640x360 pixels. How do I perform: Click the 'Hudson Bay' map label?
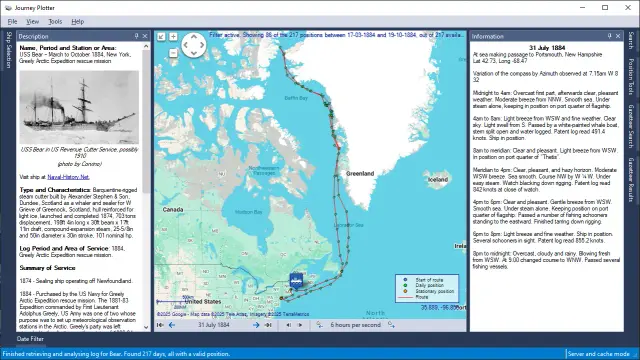(x=249, y=212)
